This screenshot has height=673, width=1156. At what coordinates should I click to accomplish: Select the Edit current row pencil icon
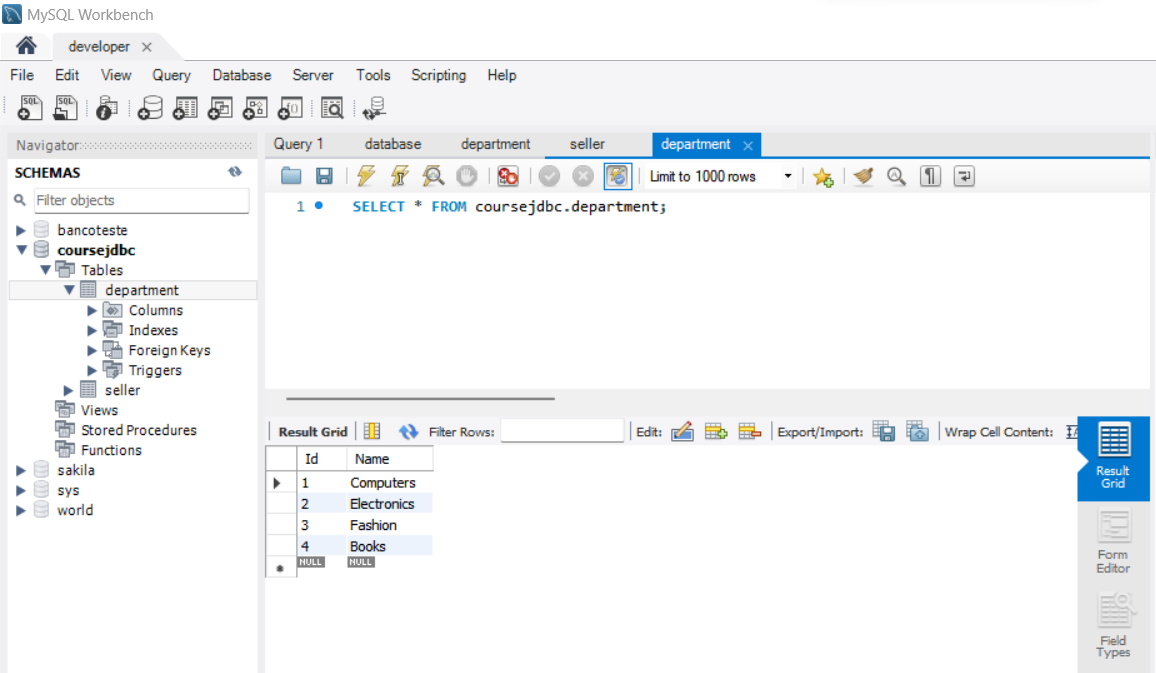coord(682,431)
